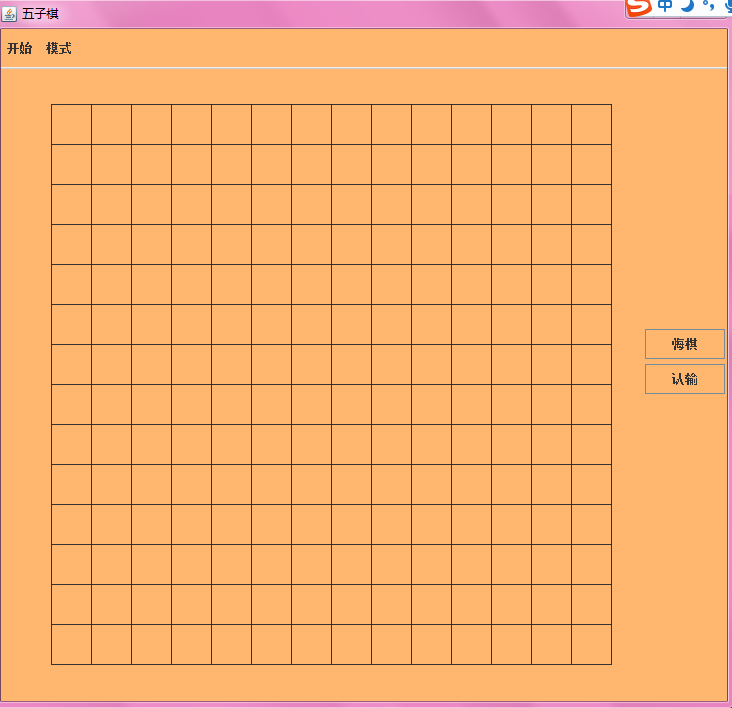
Task: Click the 五子棋 window title text
Action: tap(41, 14)
